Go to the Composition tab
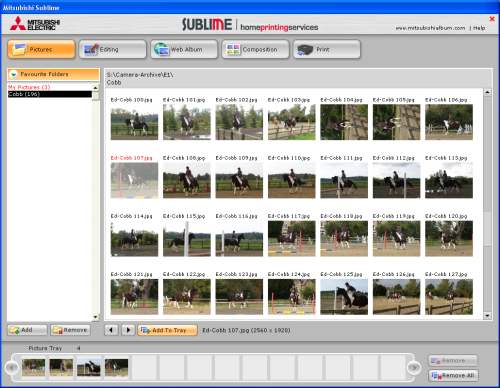Image resolution: width=500 pixels, height=388 pixels. [255, 49]
